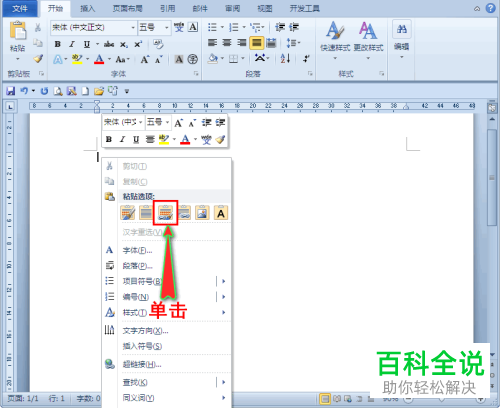Apply yellow text highlight color in ribbon
This screenshot has width=500, height=408.
77,59
